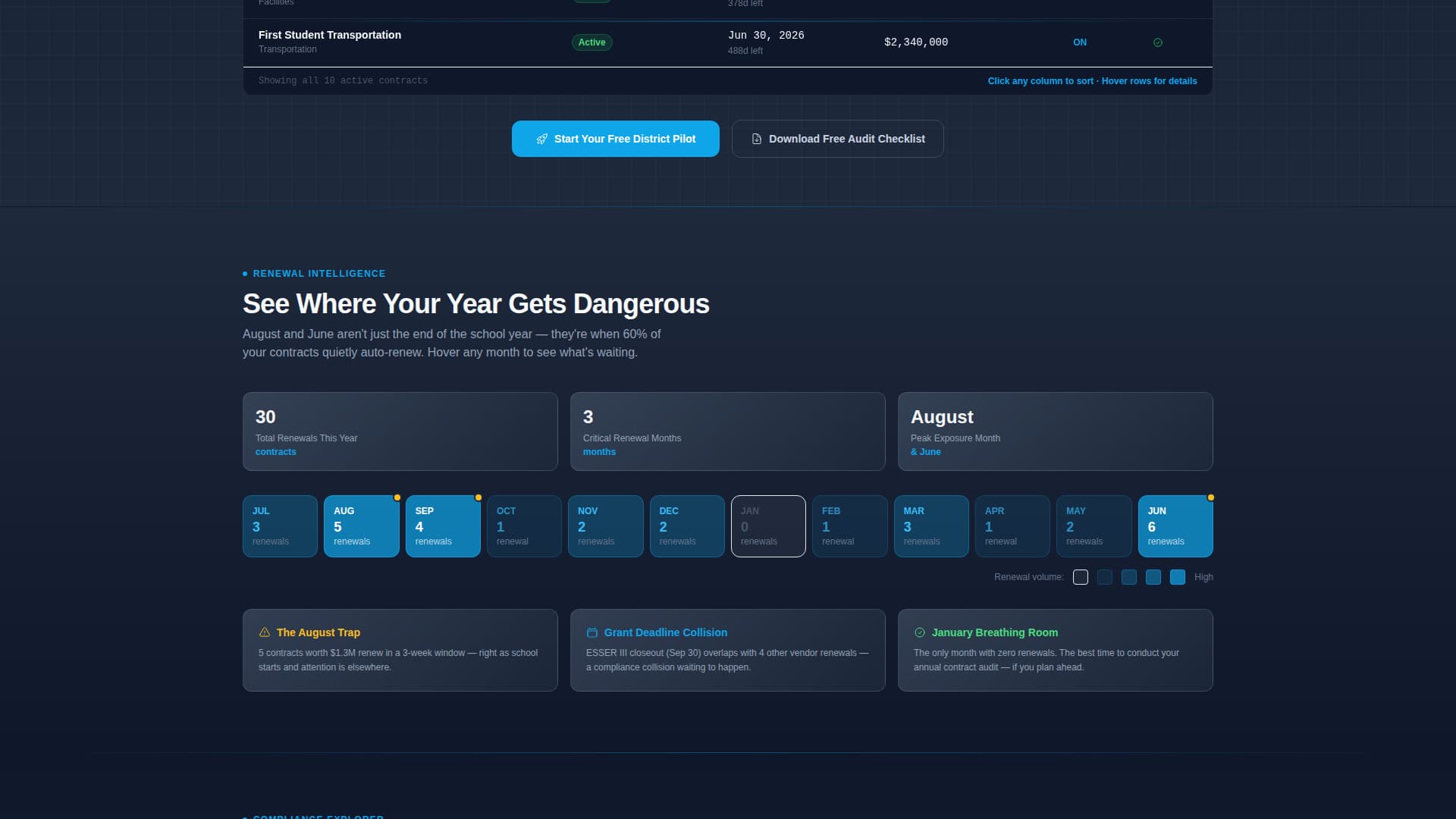
Task: Open the August Peak Exposure Month card
Action: pyautogui.click(x=1056, y=431)
